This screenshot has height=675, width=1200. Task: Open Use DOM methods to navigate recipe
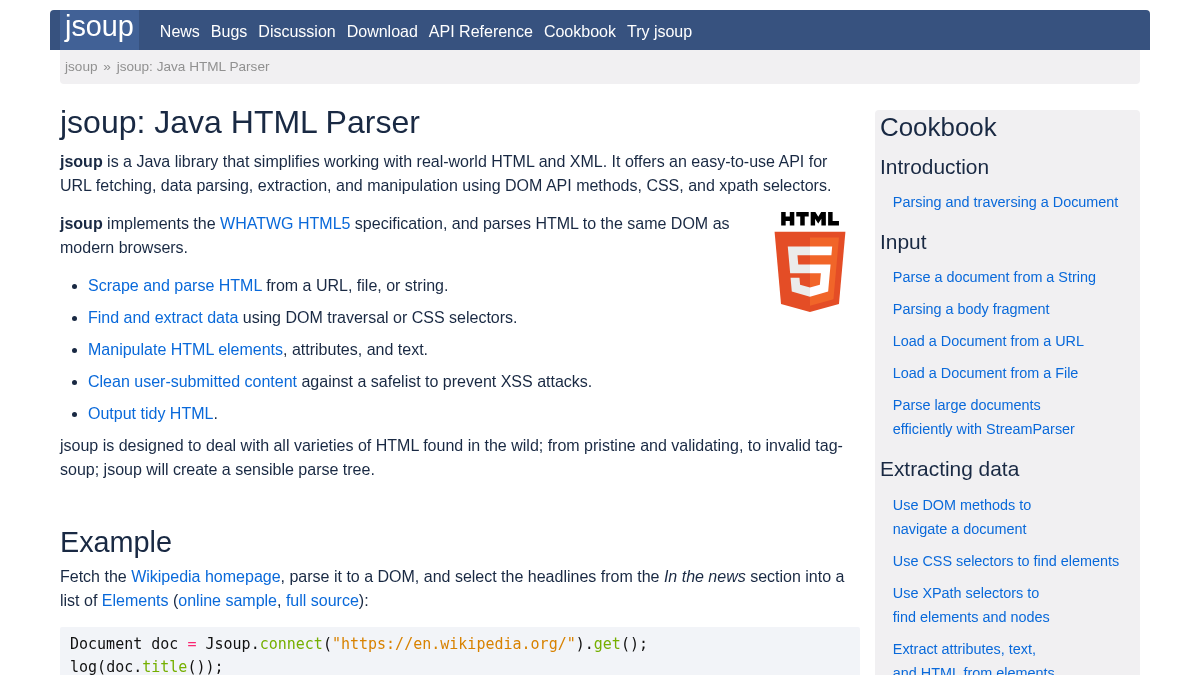pos(962,517)
